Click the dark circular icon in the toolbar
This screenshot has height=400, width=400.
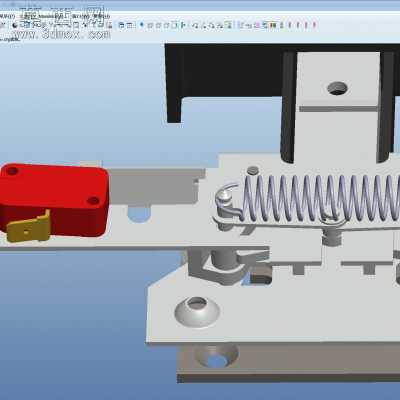pos(15,25)
